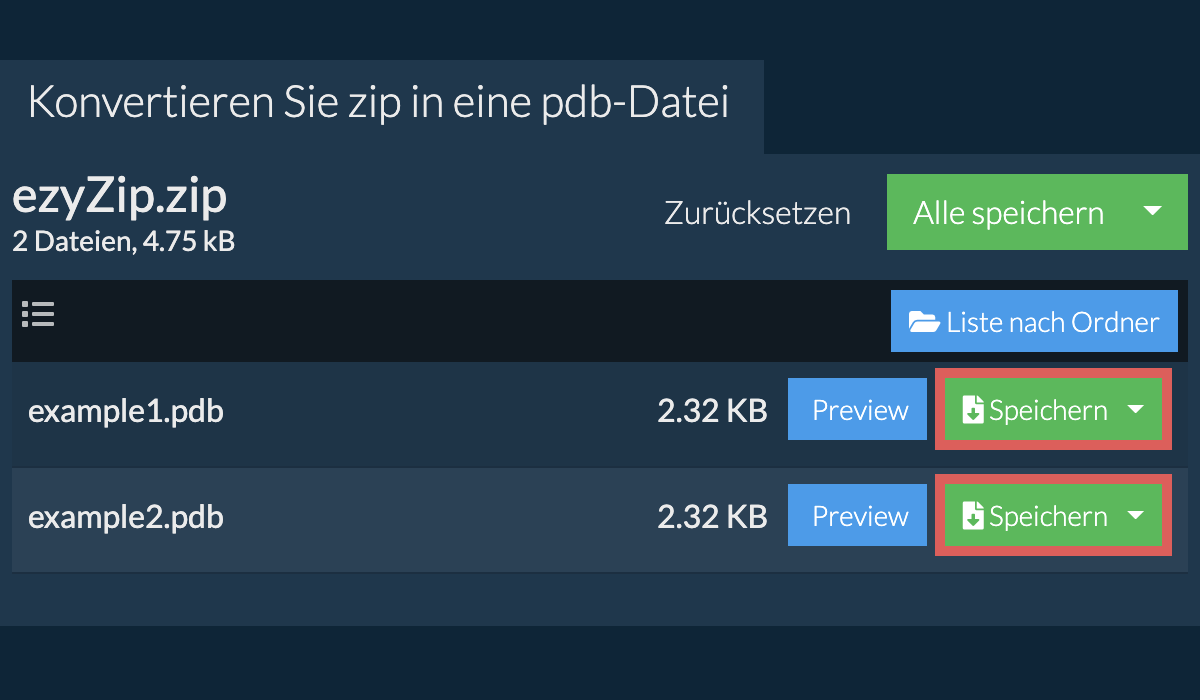Click the ezyZip.zip archive title
Image resolution: width=1200 pixels, height=700 pixels.
tap(119, 198)
